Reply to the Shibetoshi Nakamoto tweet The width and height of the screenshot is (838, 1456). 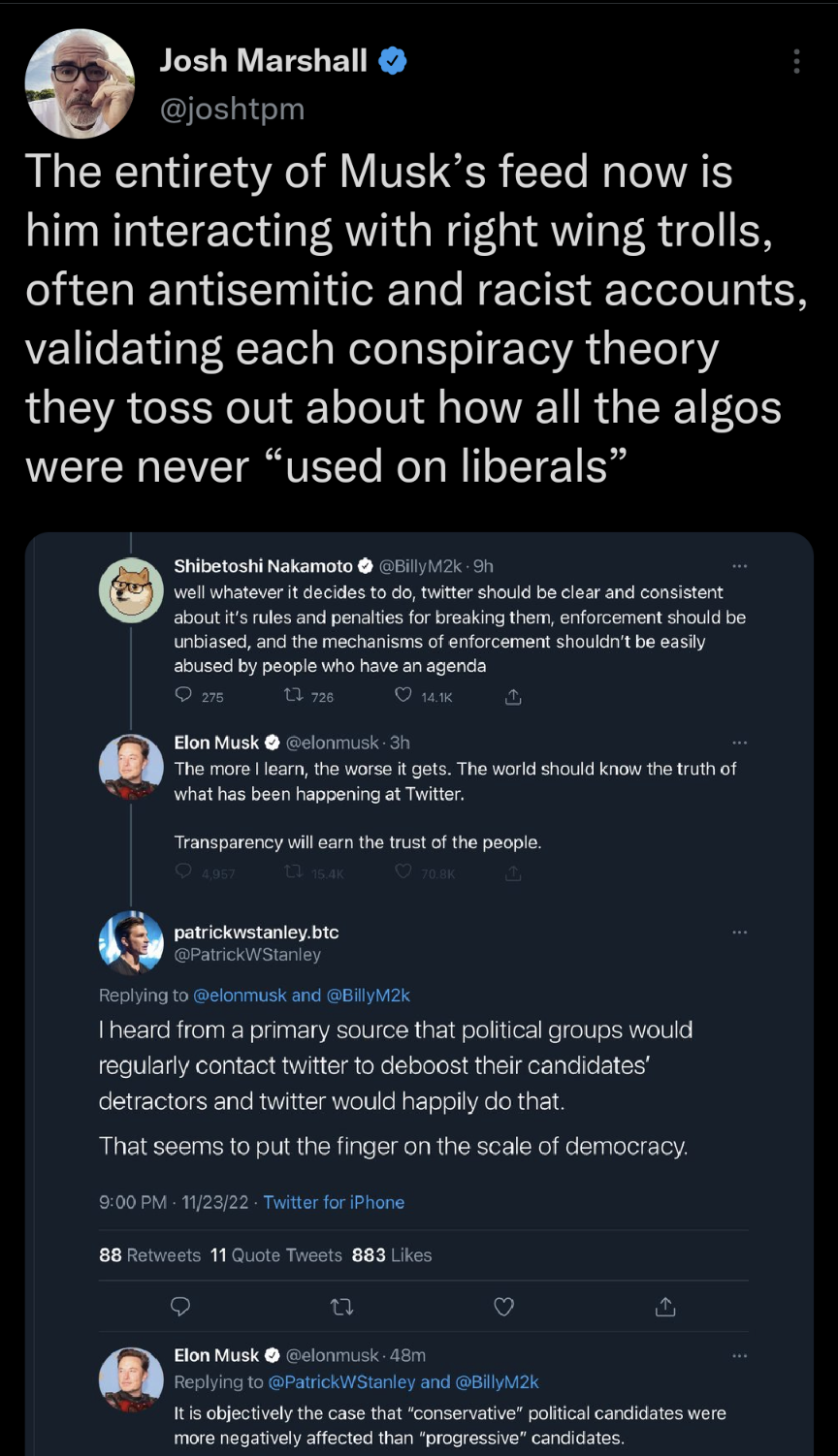183,695
